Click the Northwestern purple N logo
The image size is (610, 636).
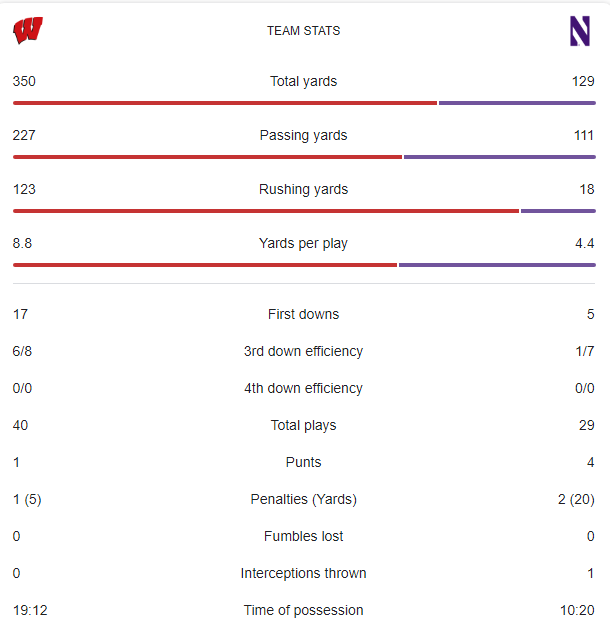579,31
